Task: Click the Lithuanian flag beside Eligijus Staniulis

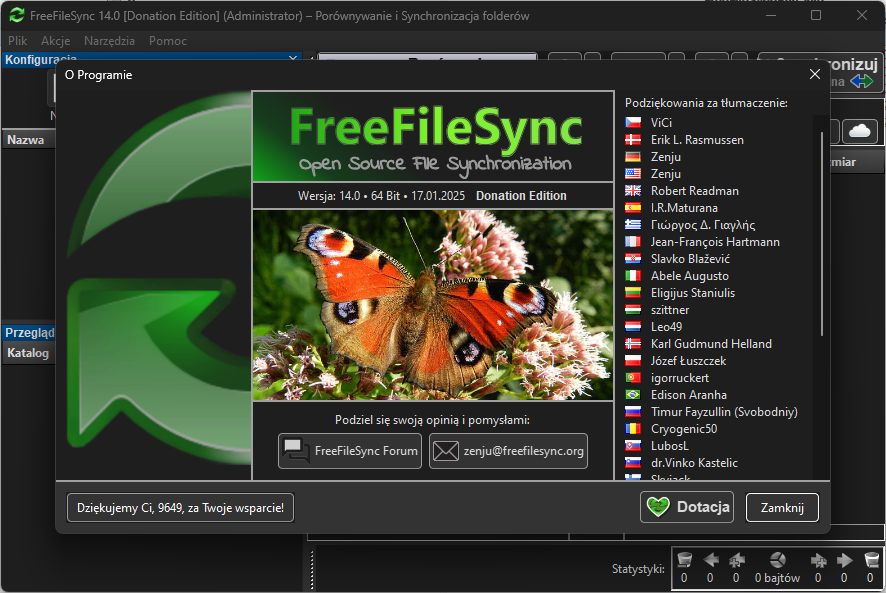Action: click(633, 292)
